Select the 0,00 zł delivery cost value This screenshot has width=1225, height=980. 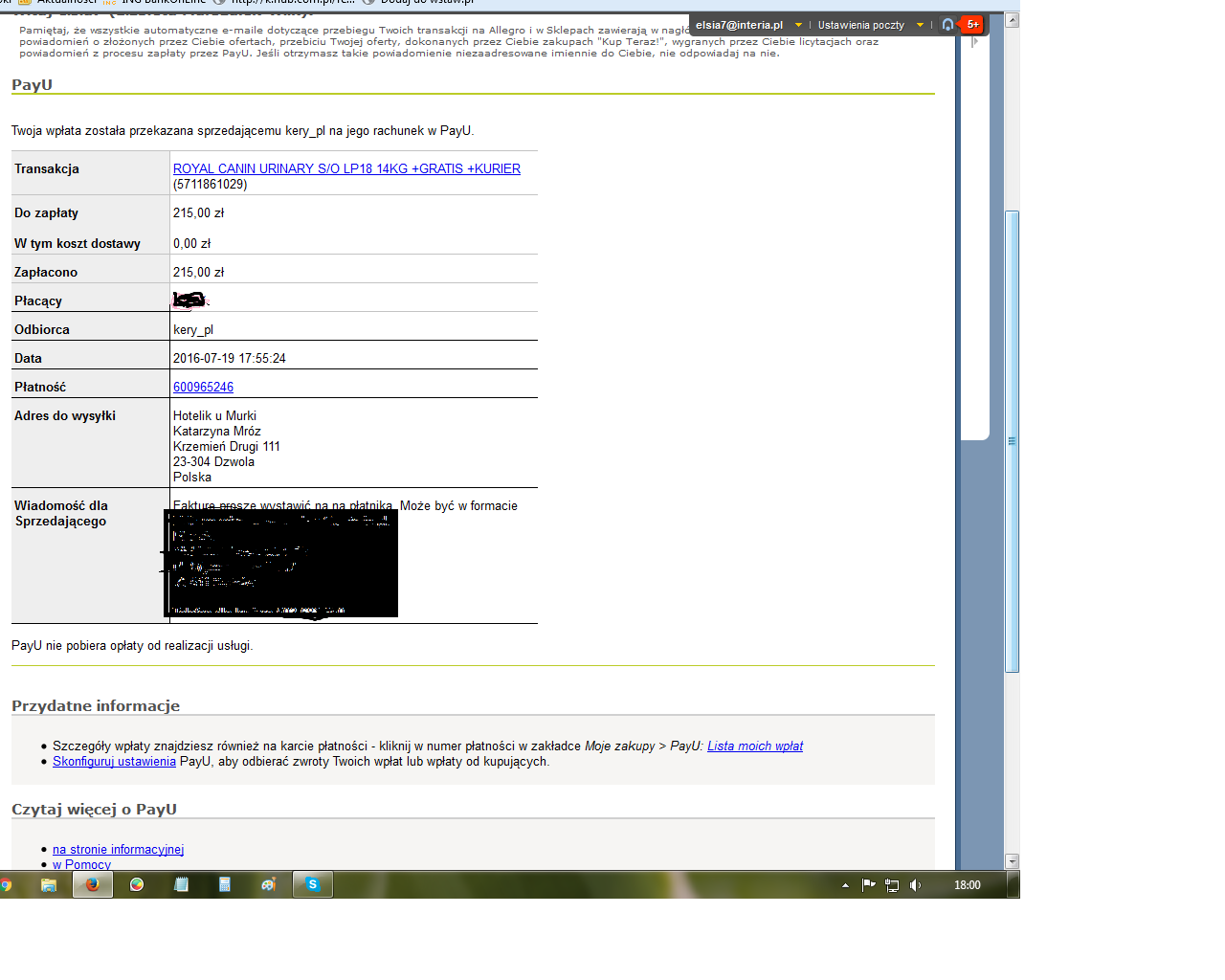tap(192, 243)
